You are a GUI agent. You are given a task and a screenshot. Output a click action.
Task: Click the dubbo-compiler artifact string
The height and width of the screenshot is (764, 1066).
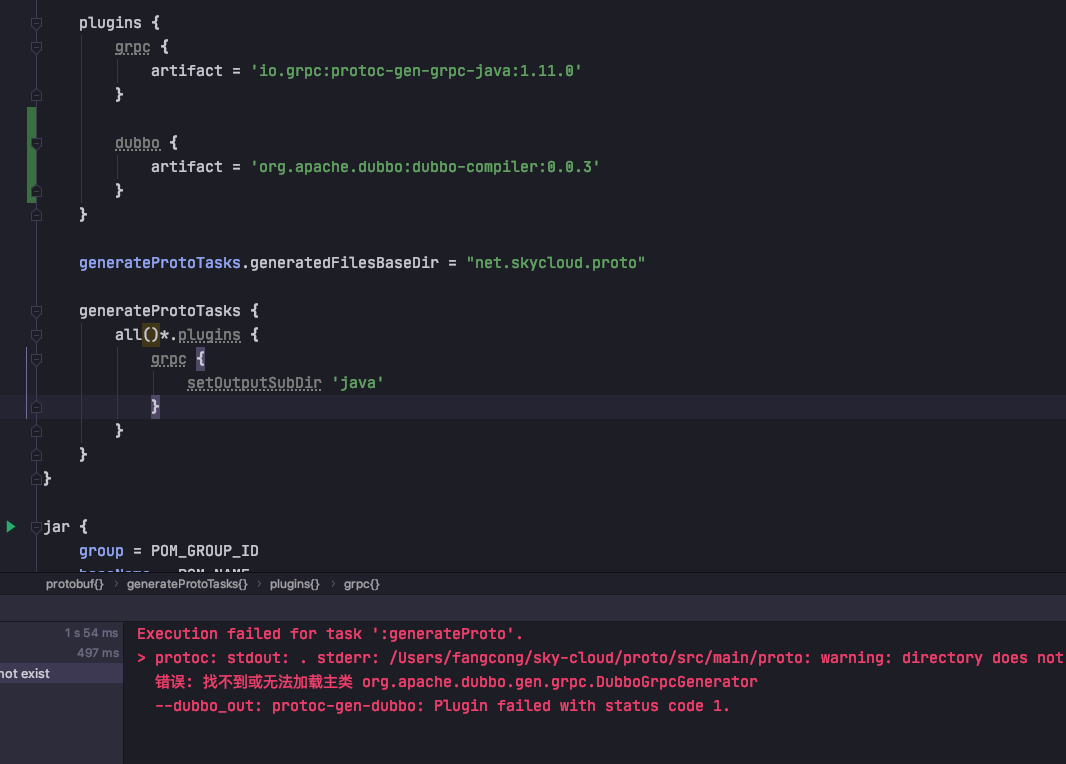pos(425,167)
